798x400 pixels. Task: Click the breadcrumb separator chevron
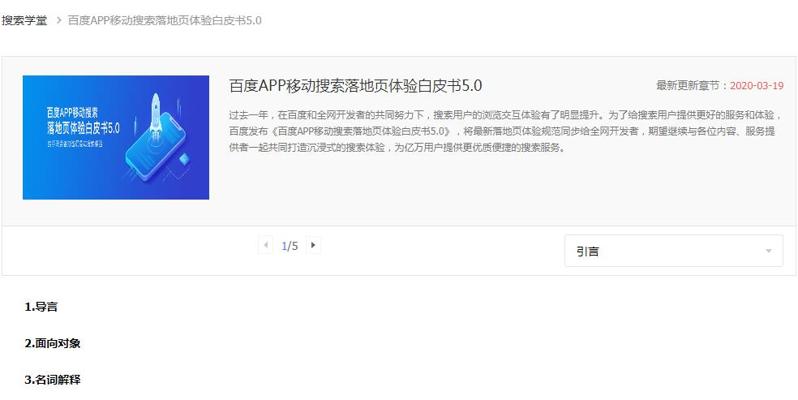click(58, 21)
